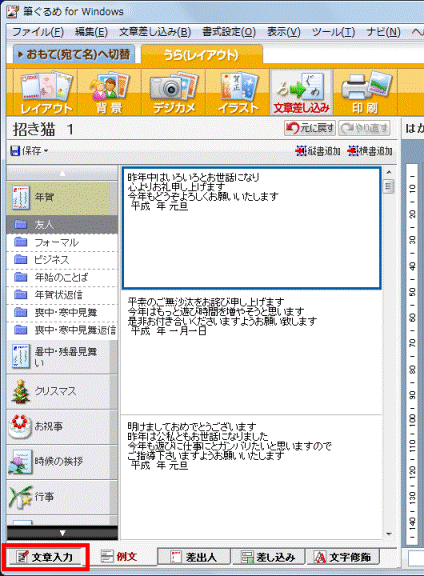This screenshot has width=424, height=576.
Task: Select sample text starting 明けましておめでとう
Action: (x=252, y=476)
